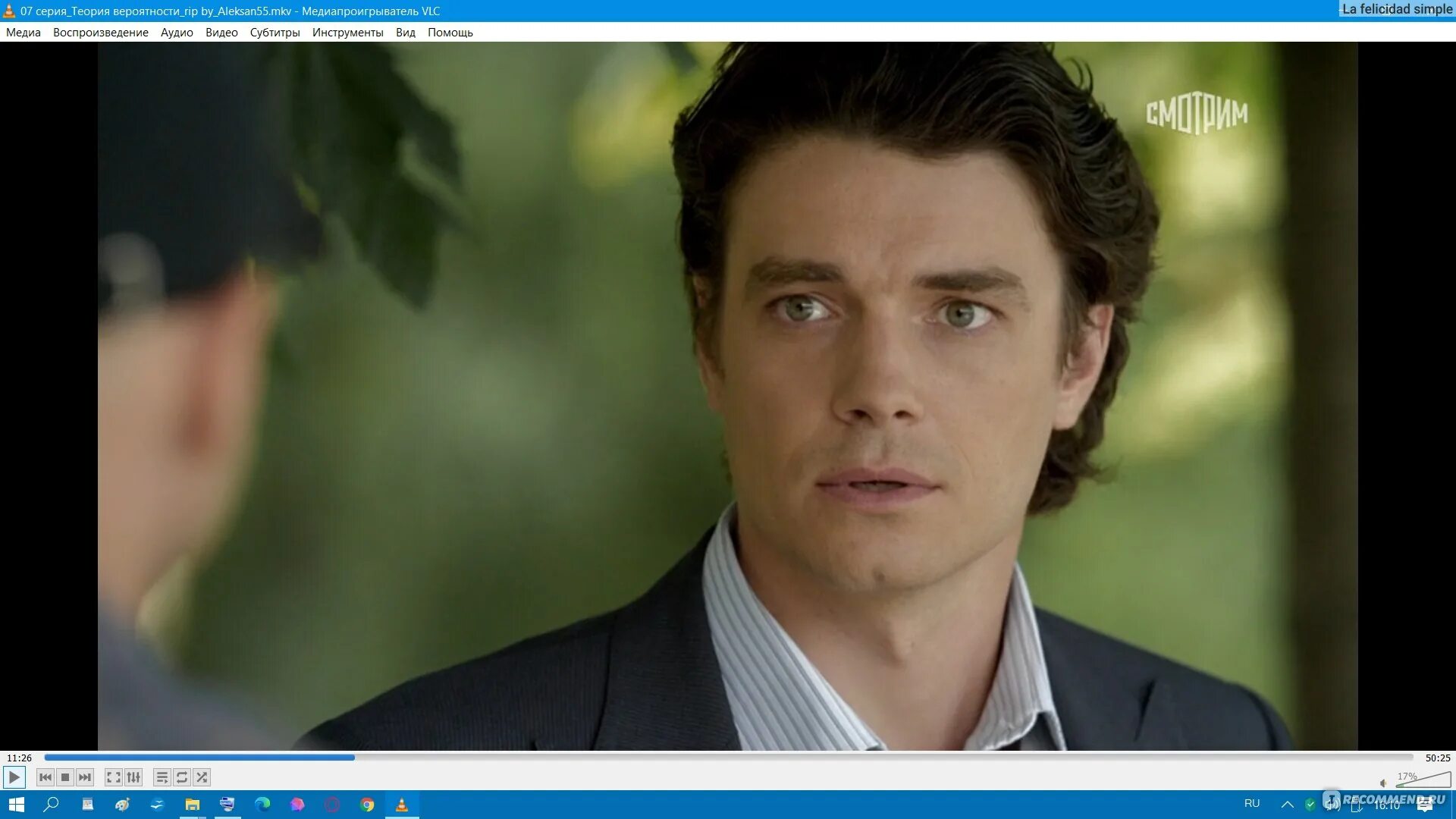
Task: Open Windows notification center
Action: coord(1426,805)
